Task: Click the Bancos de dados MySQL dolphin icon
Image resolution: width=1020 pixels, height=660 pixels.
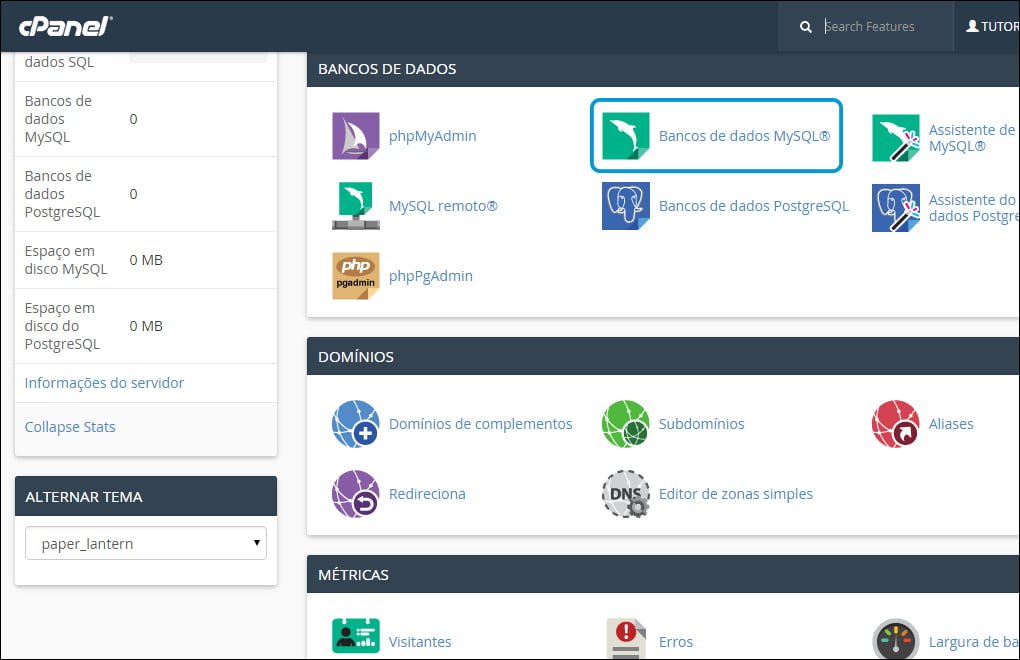Action: coord(626,136)
